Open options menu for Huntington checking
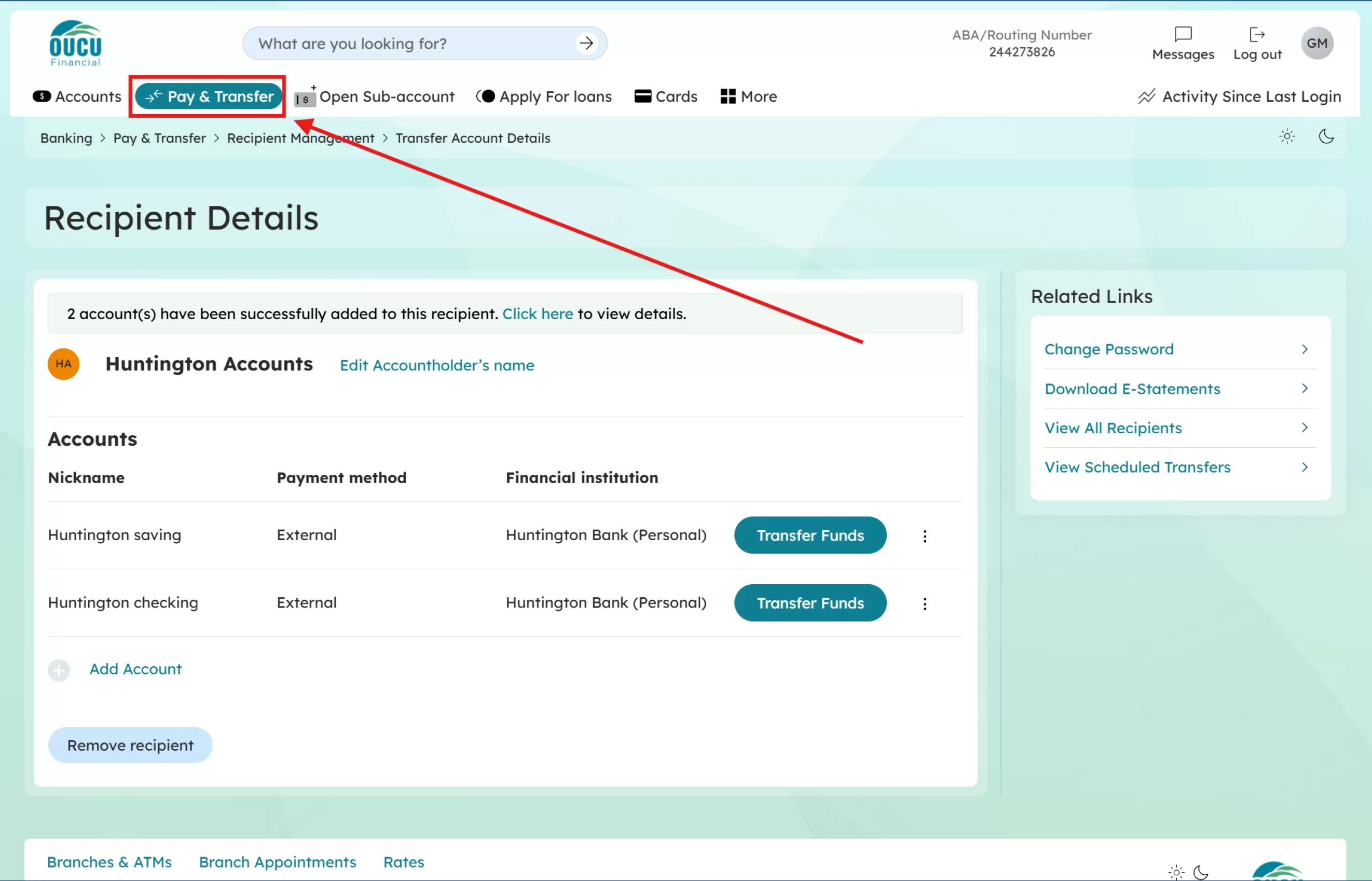The image size is (1372, 881). coord(925,603)
